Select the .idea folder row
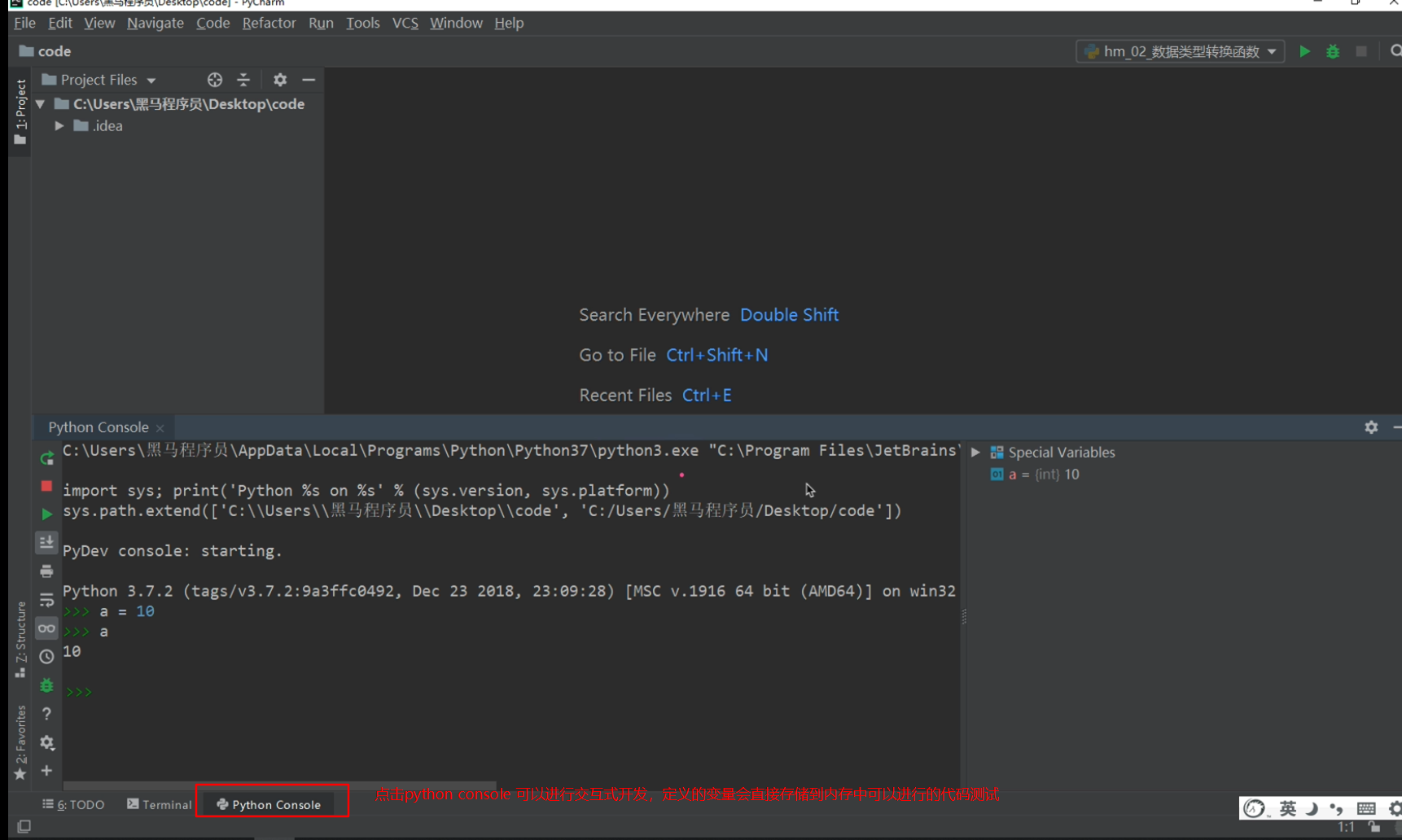1402x840 pixels. coord(177,126)
